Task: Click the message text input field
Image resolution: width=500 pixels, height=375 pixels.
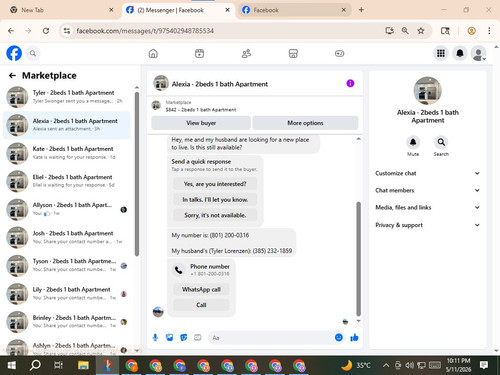Action: tap(270, 338)
